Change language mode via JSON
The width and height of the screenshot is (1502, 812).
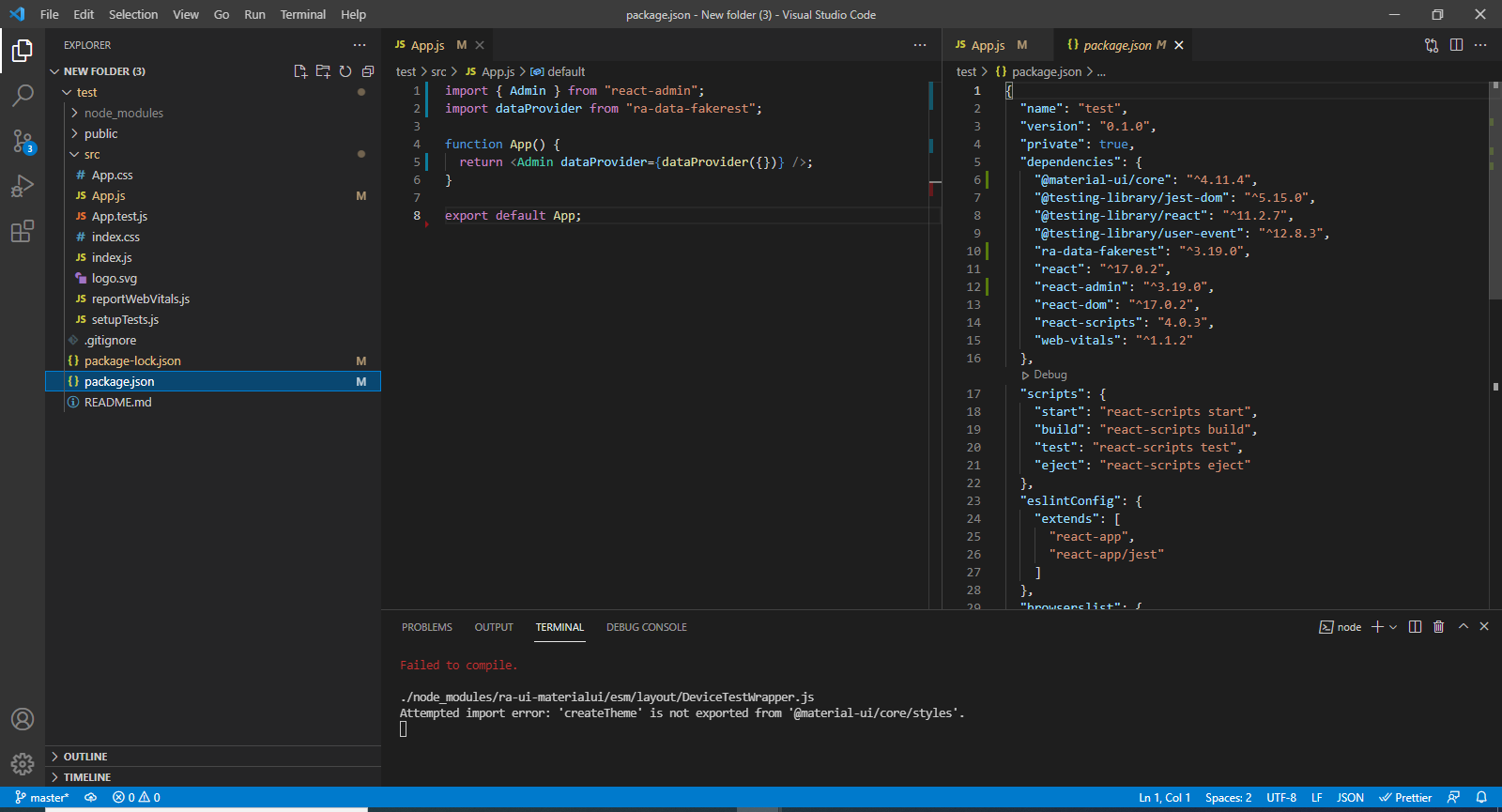click(1350, 798)
